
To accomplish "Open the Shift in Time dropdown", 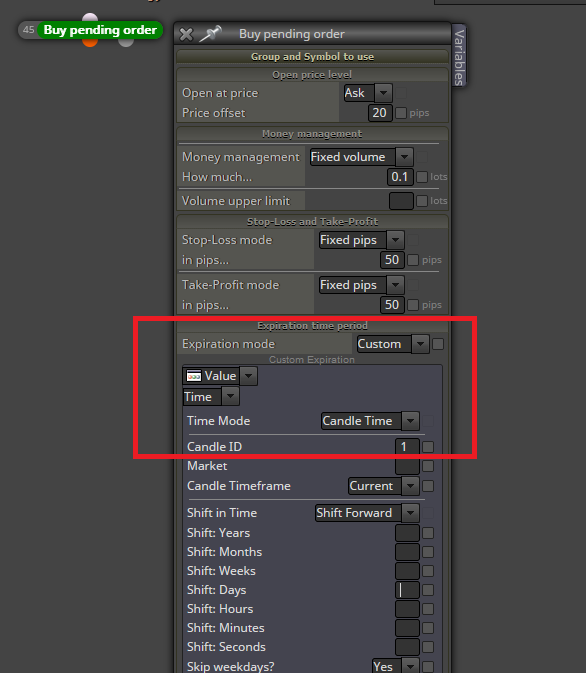I will pos(367,513).
